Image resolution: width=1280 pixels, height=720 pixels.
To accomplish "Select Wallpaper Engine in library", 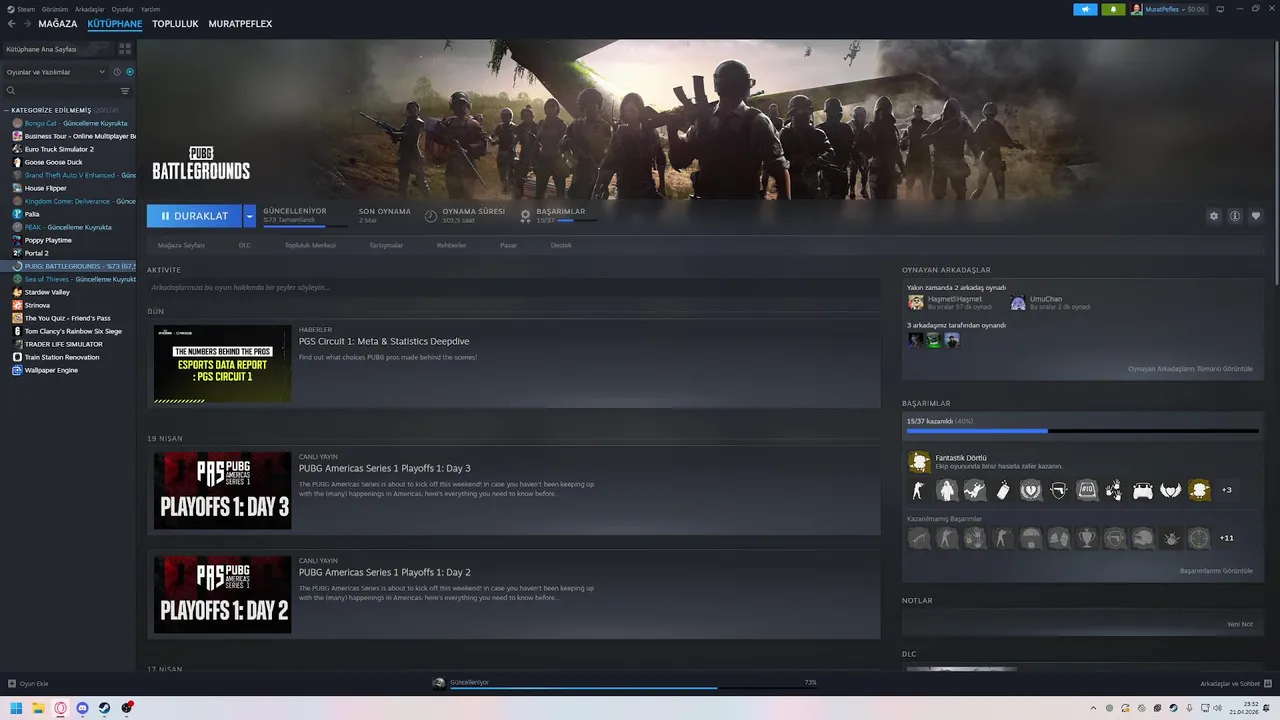I will tap(50, 370).
